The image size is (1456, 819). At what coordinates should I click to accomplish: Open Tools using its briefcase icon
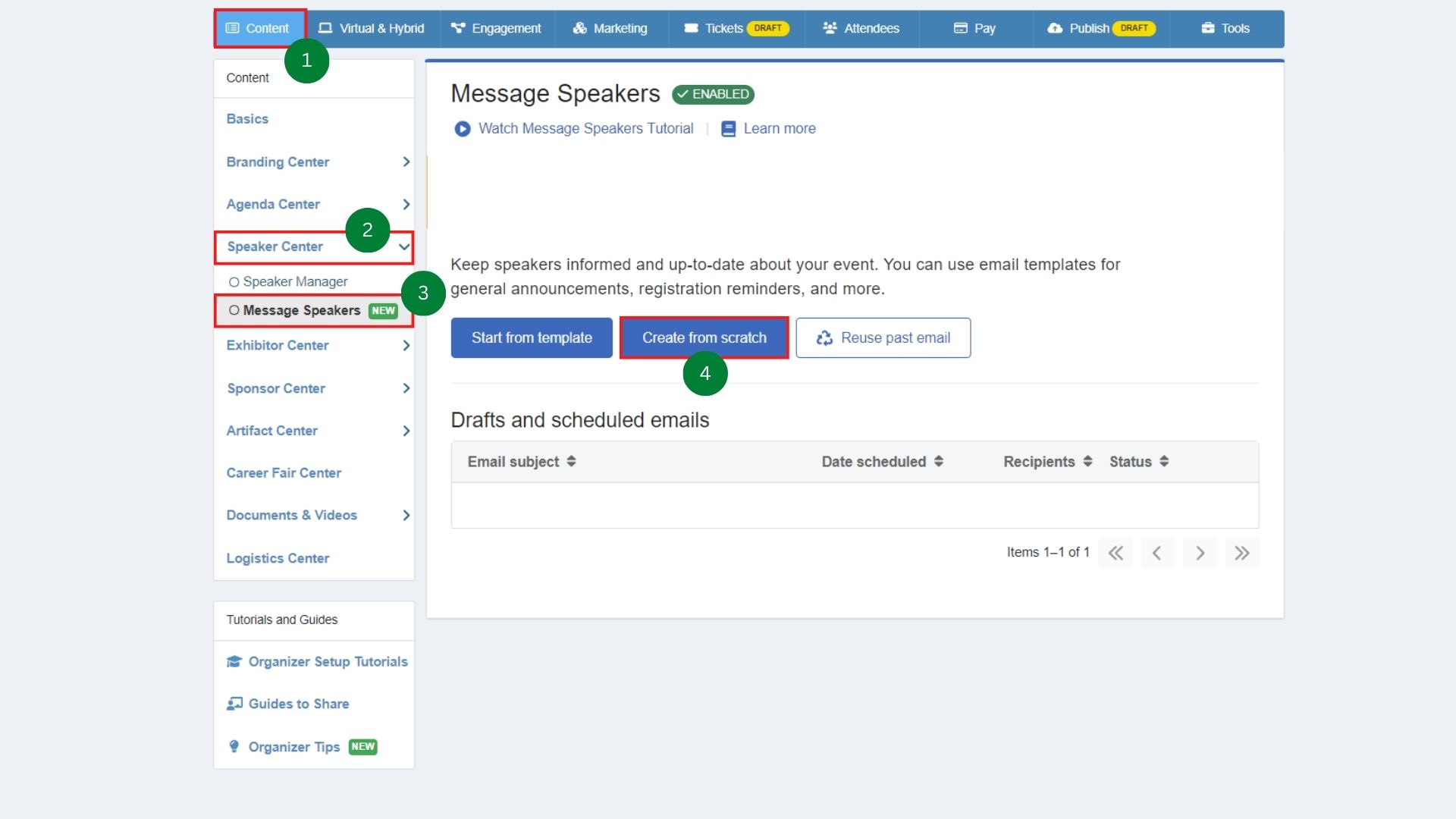click(1208, 28)
